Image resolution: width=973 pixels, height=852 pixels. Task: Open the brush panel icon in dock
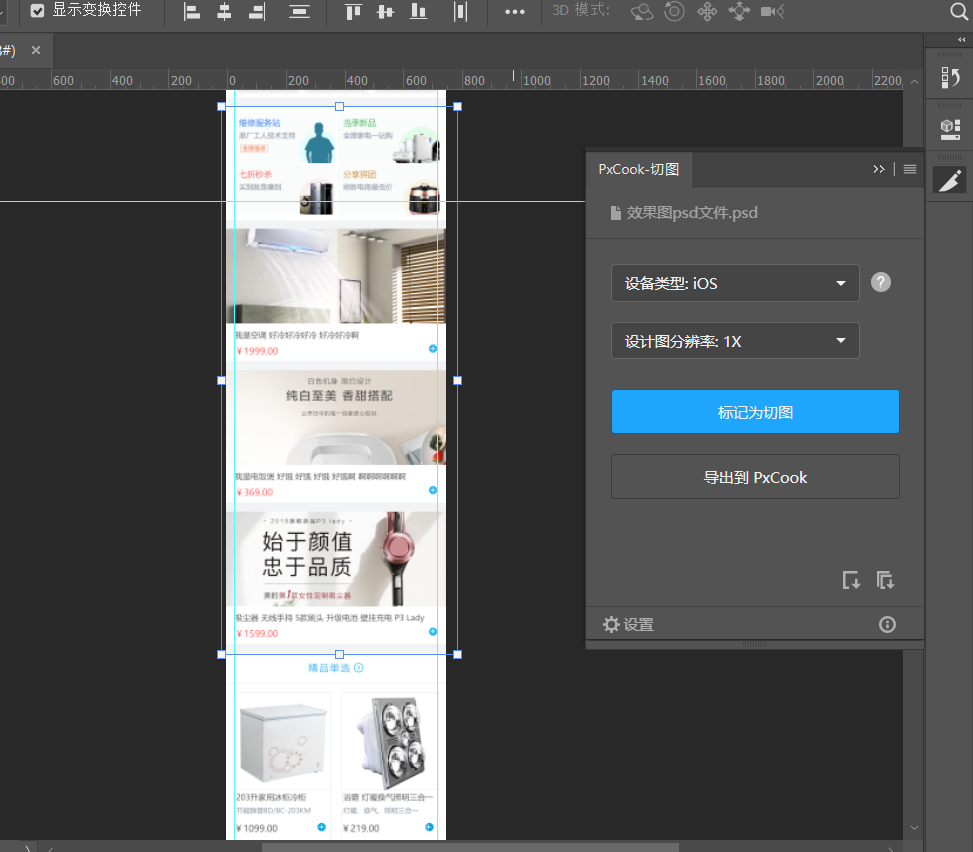pyautogui.click(x=950, y=181)
